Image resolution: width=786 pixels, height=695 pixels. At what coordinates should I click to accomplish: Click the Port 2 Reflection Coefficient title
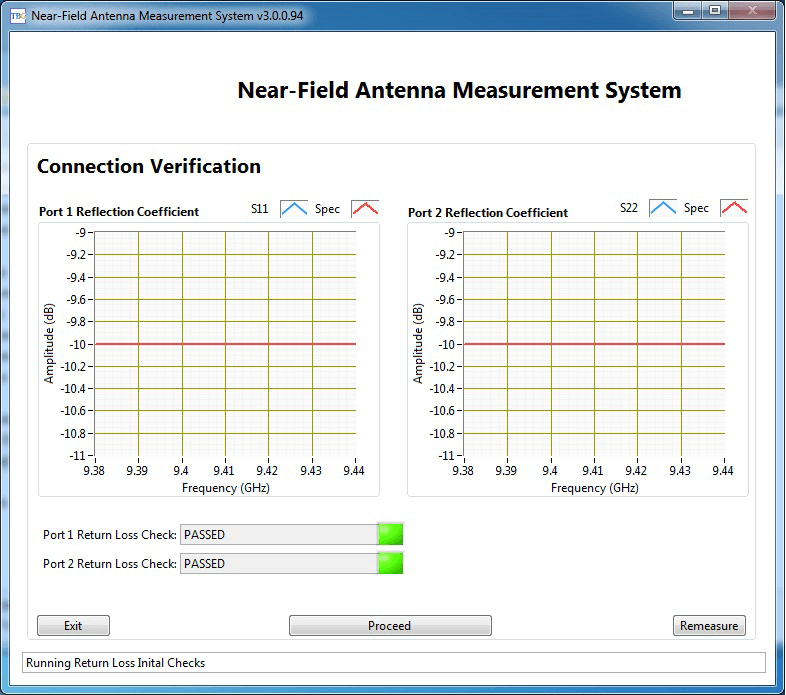click(488, 213)
